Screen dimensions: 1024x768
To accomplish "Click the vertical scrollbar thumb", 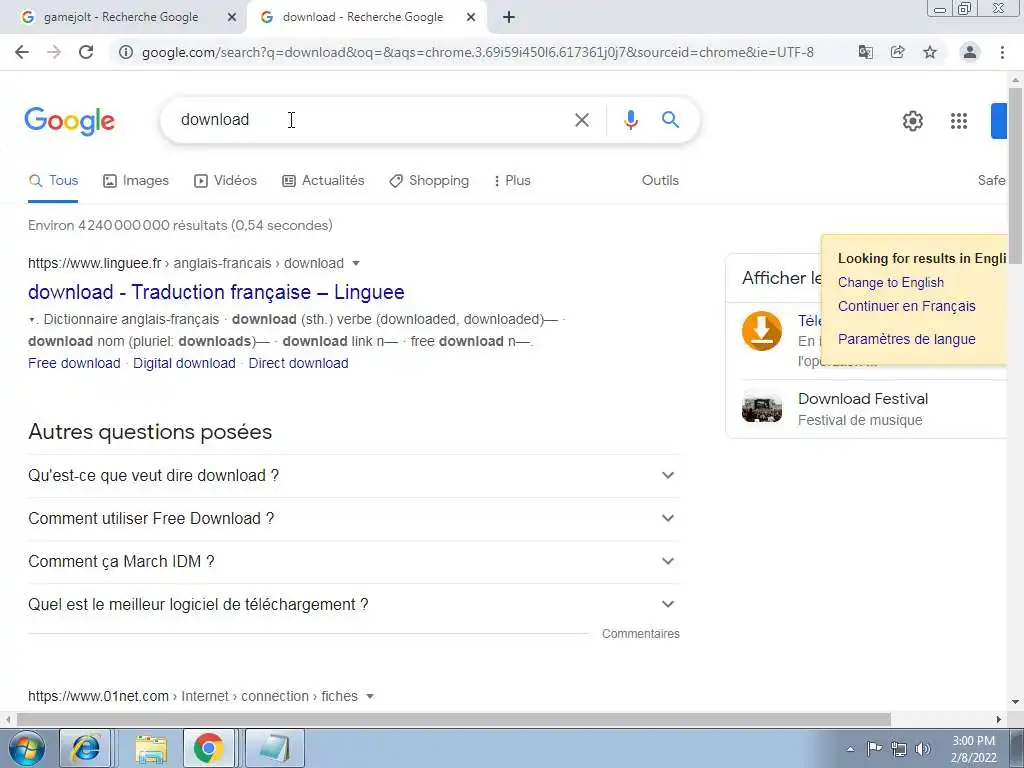I will [1015, 175].
